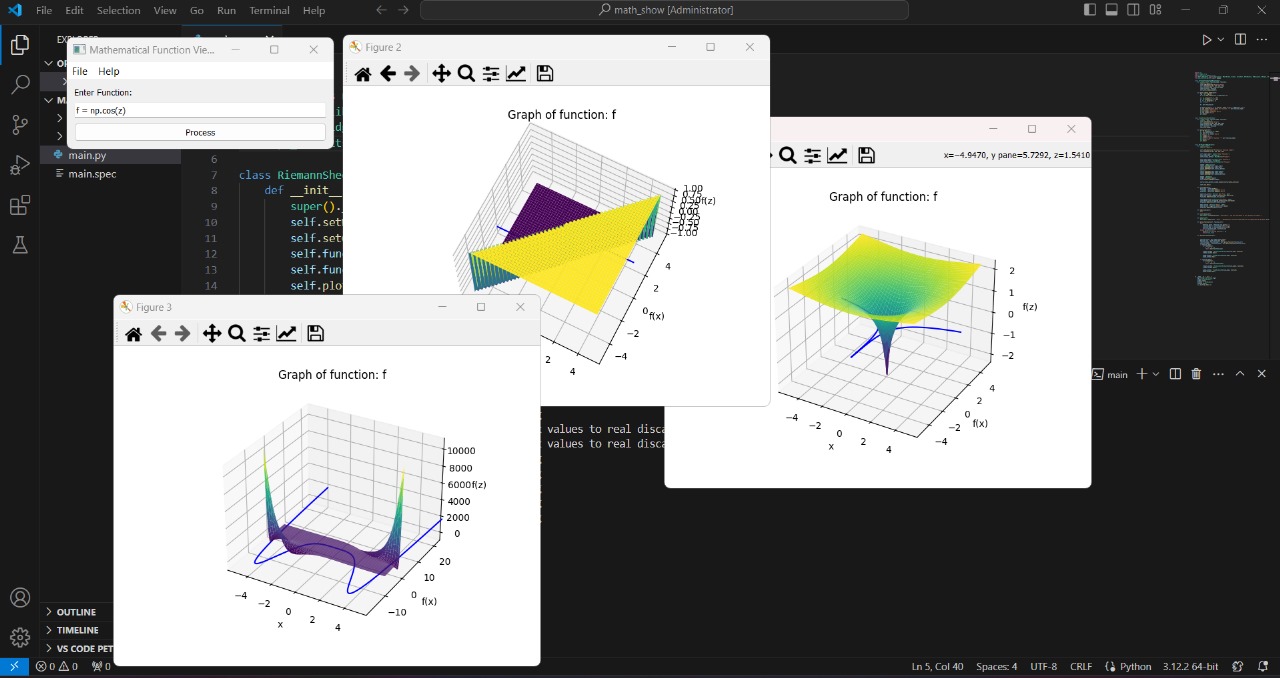Split the terminal panel
Viewport: 1280px width, 678px height.
[1175, 374]
